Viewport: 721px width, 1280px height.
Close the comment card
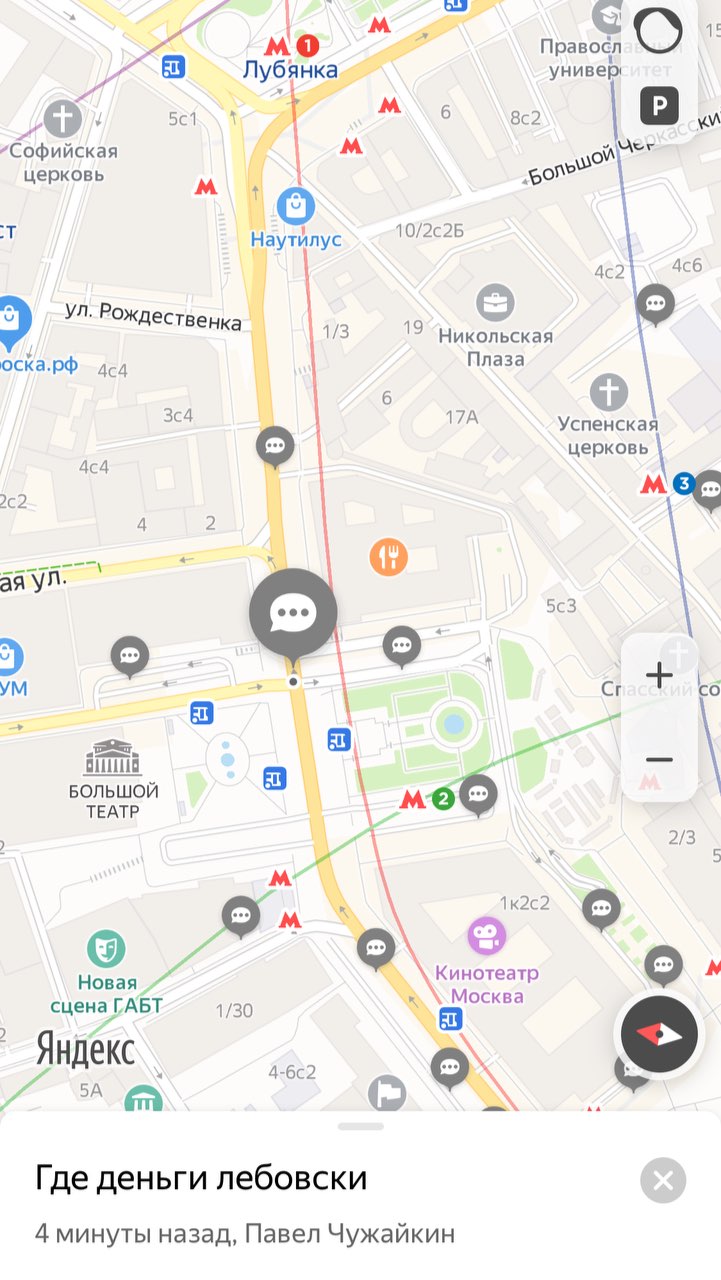(x=663, y=1180)
